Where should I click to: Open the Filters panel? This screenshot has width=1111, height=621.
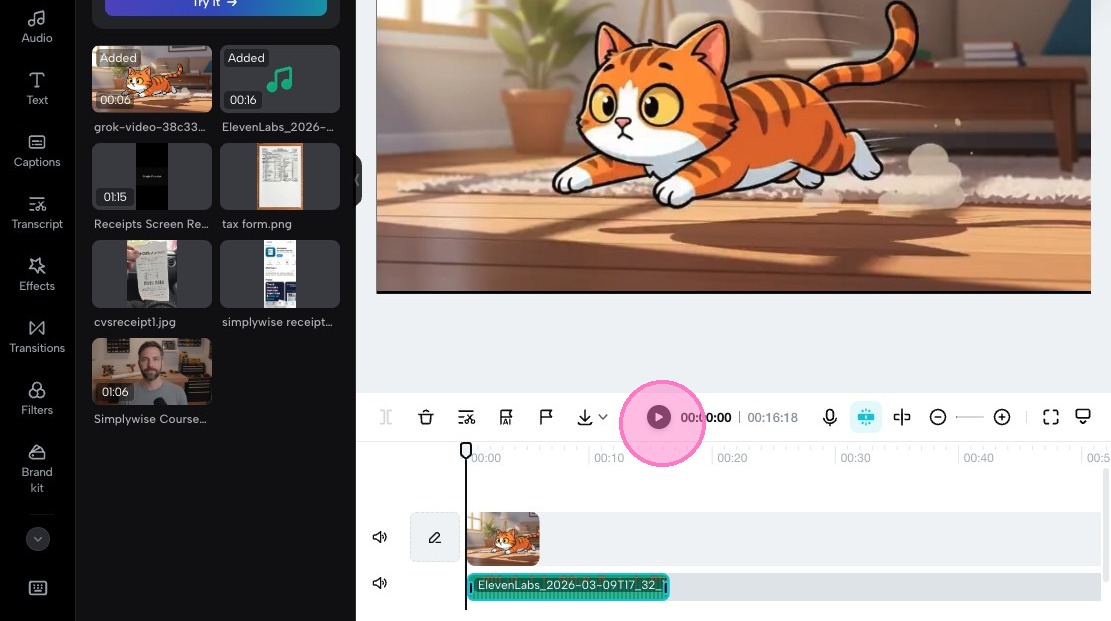click(x=37, y=399)
